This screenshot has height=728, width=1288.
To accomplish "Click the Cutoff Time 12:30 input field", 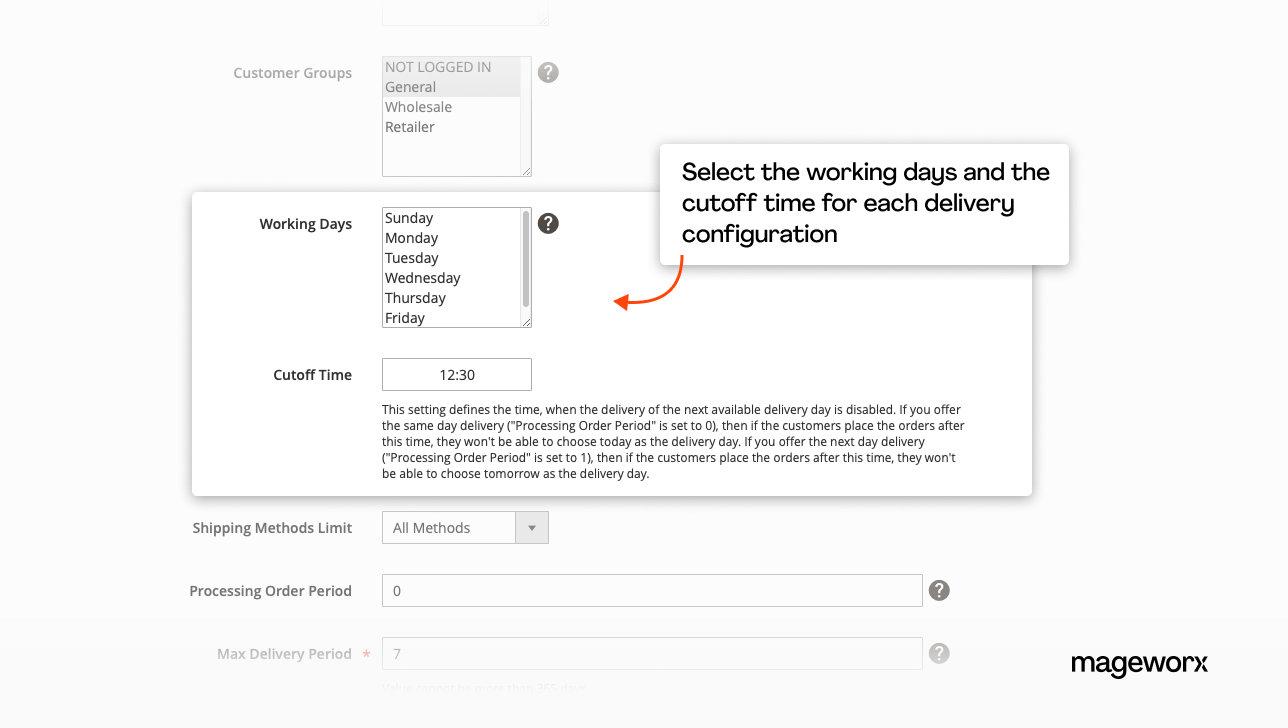I will pyautogui.click(x=456, y=374).
